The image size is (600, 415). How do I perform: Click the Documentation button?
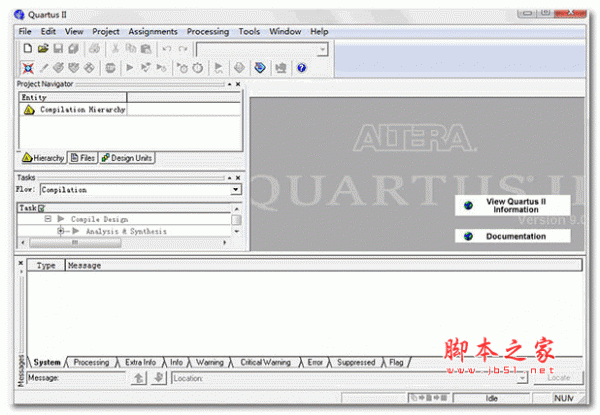[512, 236]
